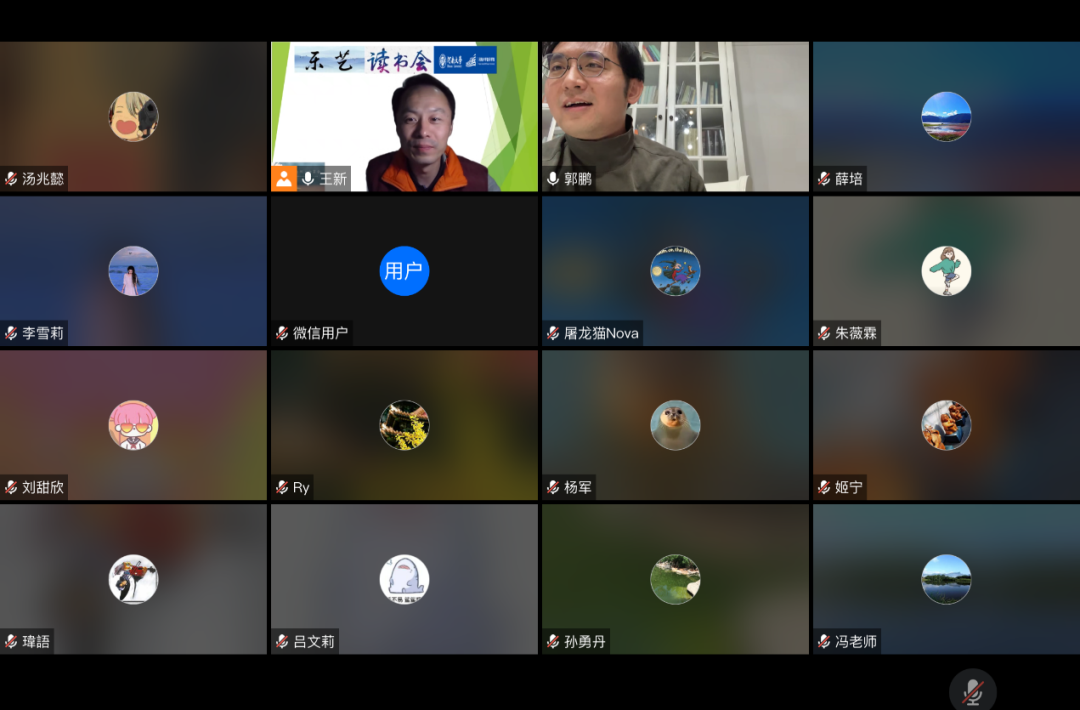Click the witch avatar of 屠龙猫Nova
The width and height of the screenshot is (1080, 710).
675,271
